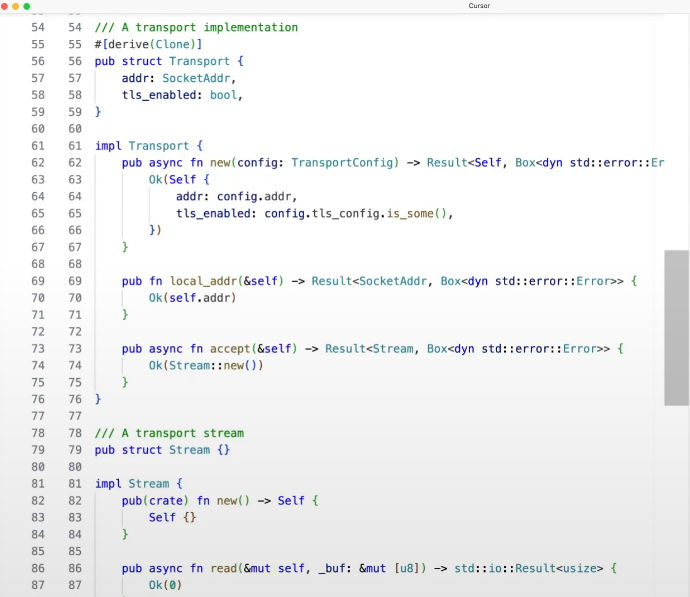Click 'pub(crate) fn new() -> Self {'
Screen dimensions: 690x597
pyautogui.click(x=220, y=501)
